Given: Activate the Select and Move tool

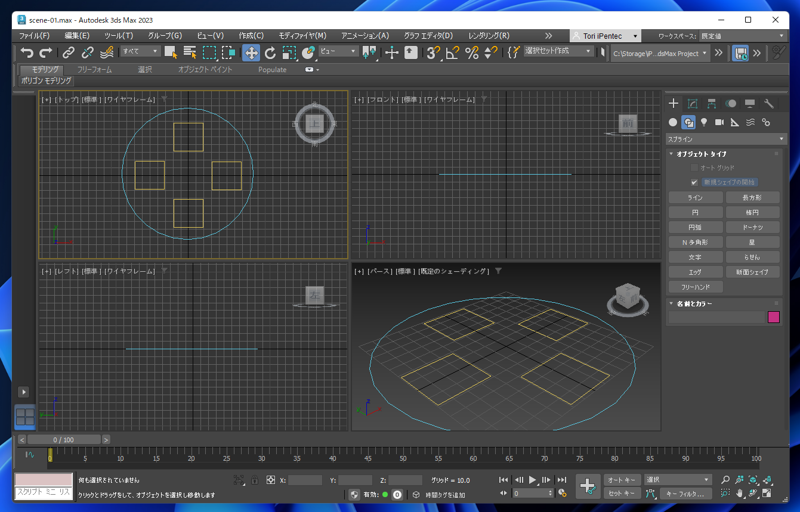Looking at the screenshot, I should tap(251, 53).
